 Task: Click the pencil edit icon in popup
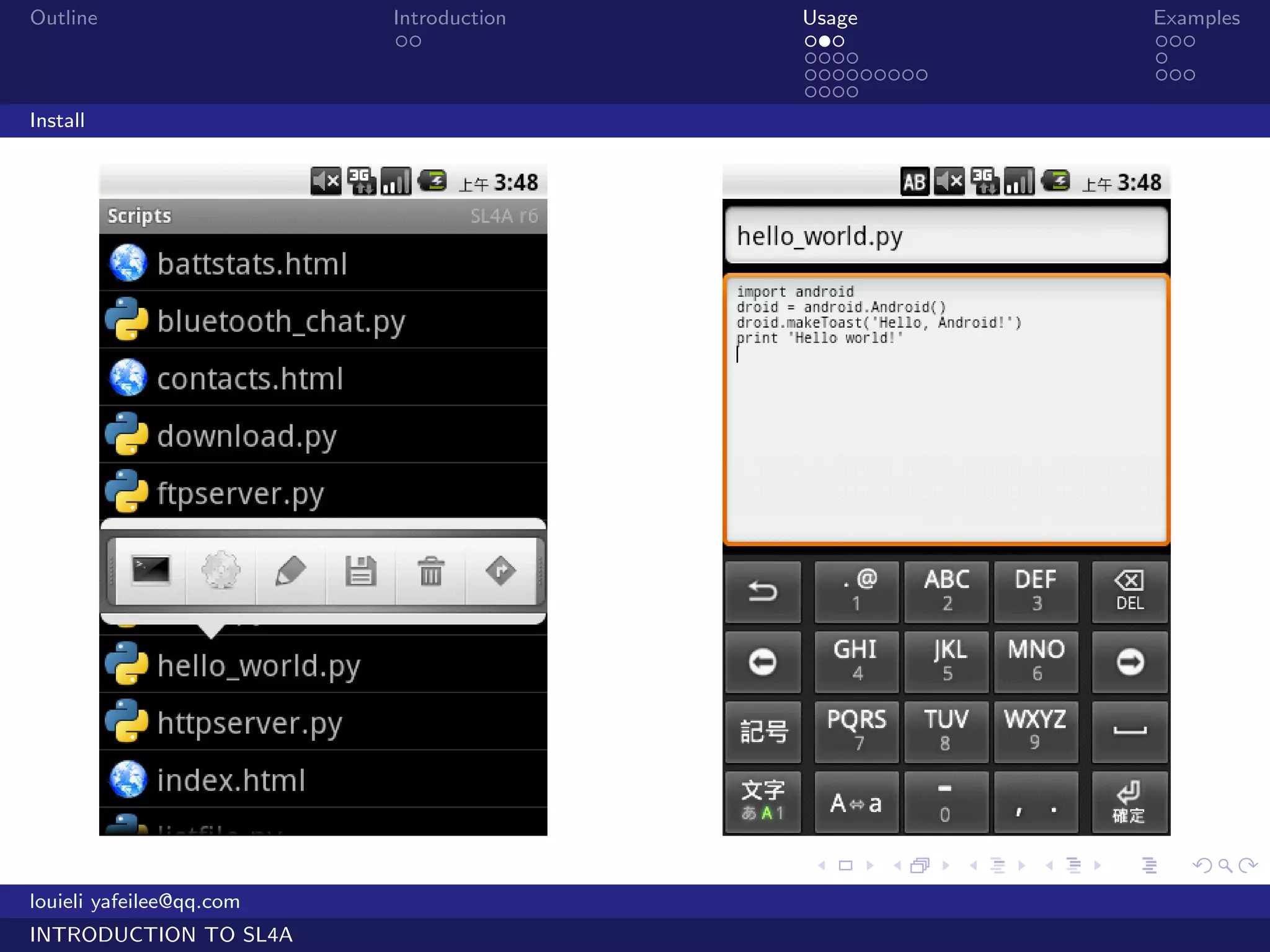click(x=290, y=570)
